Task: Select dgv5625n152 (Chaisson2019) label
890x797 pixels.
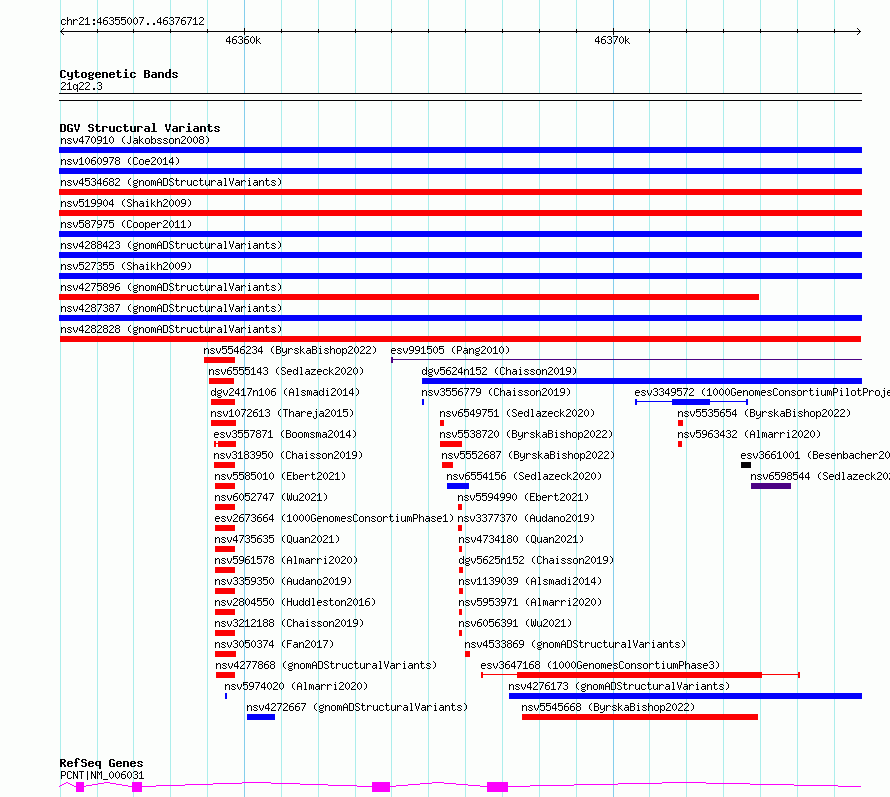Action: click(536, 560)
